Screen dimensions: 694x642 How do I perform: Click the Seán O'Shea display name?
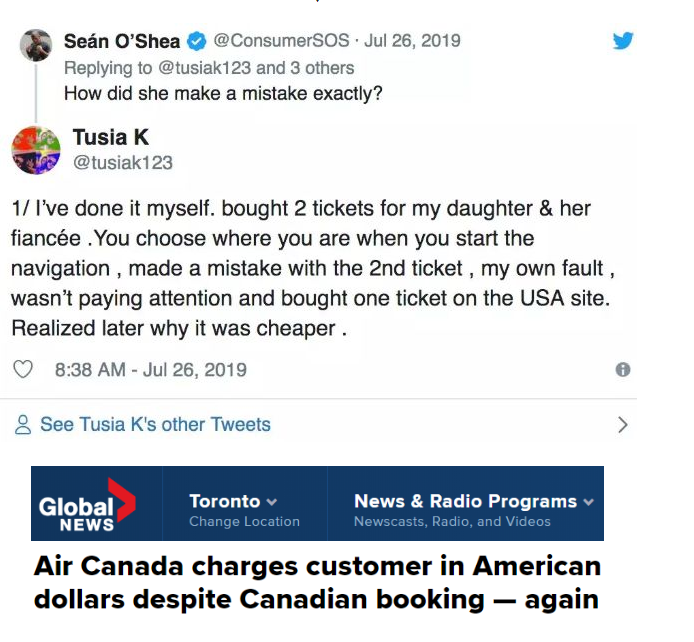point(122,41)
